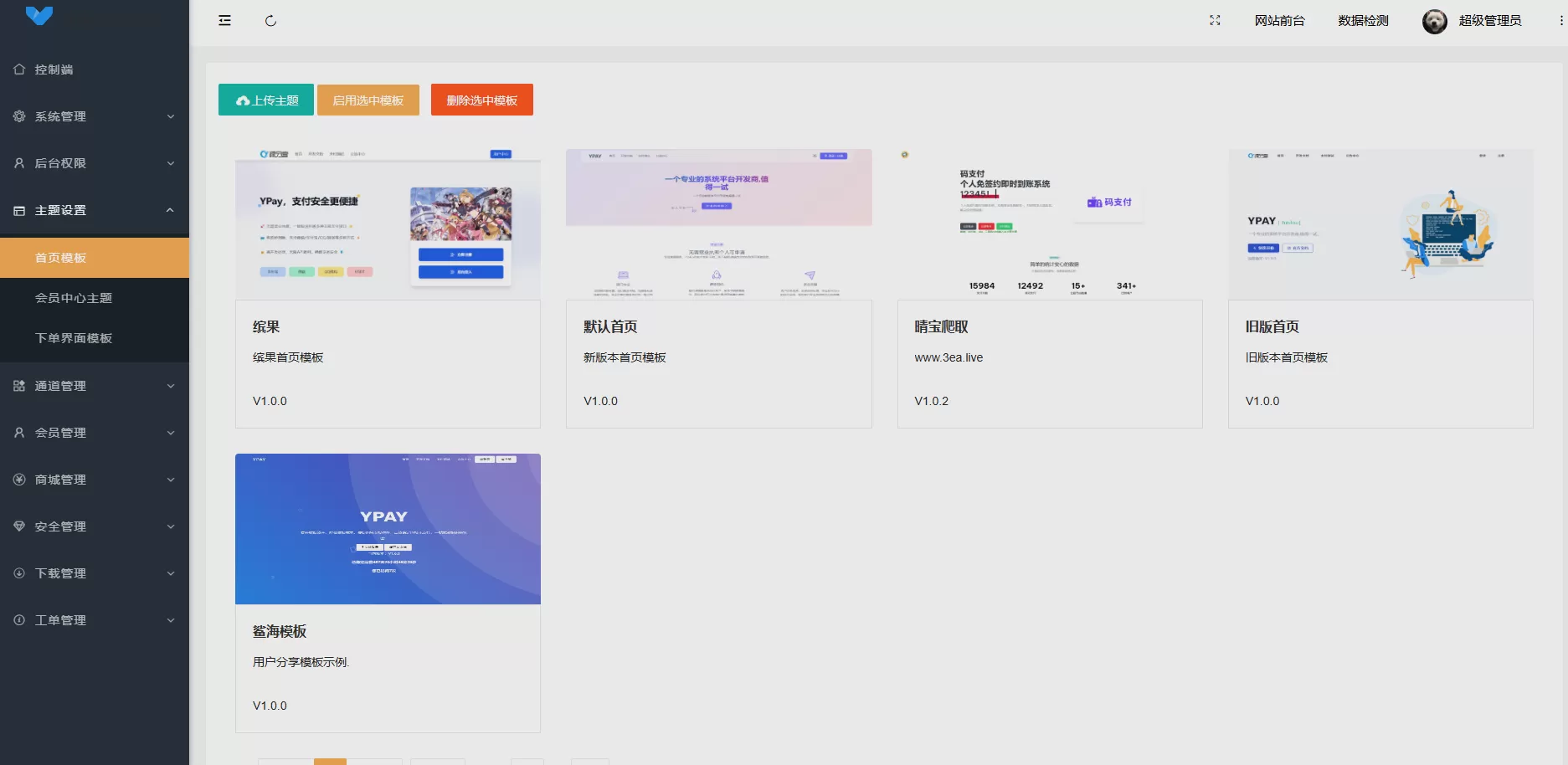Click the 缤果 template title

pyautogui.click(x=266, y=327)
